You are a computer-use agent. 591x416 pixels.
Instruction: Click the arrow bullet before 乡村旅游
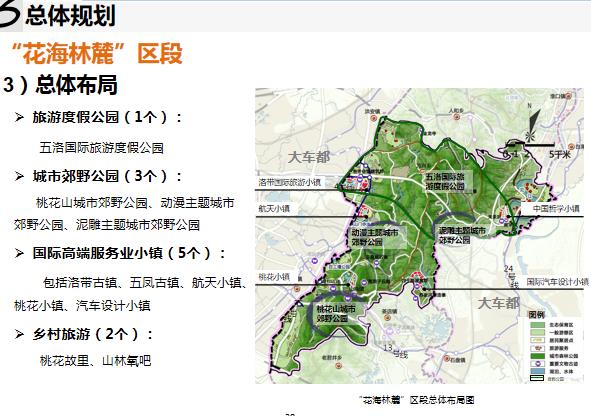19,334
